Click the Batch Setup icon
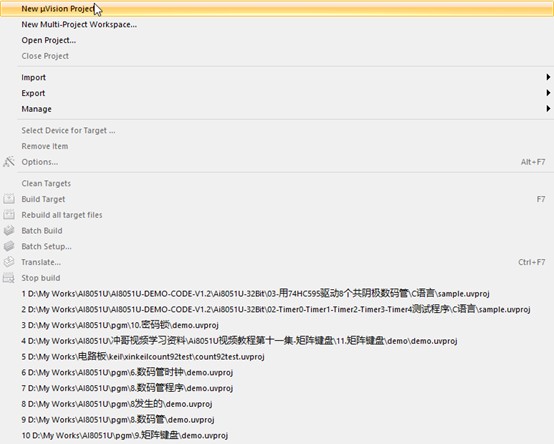 coord(9,246)
